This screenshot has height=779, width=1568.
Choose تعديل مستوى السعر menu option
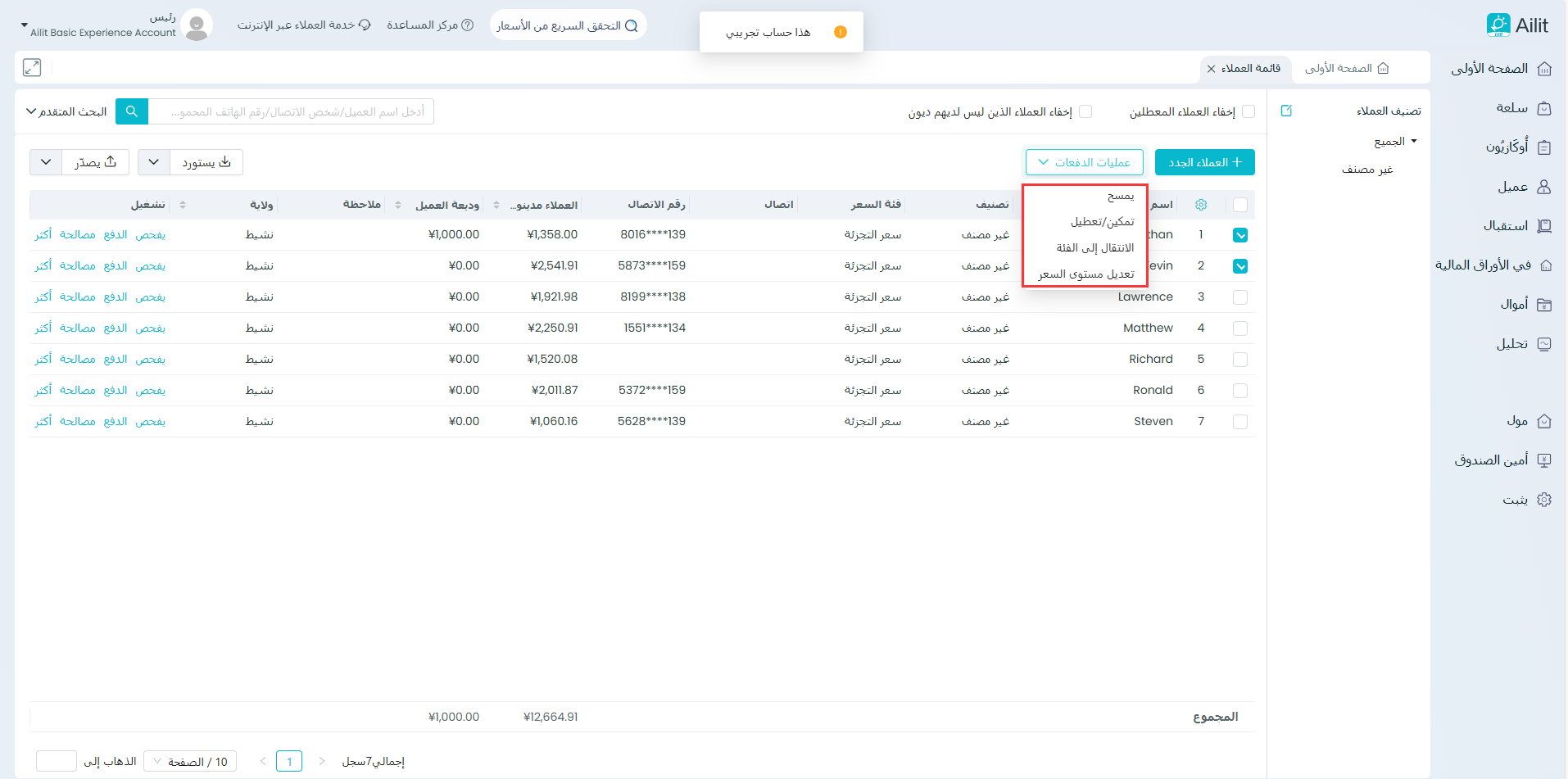[x=1085, y=274]
